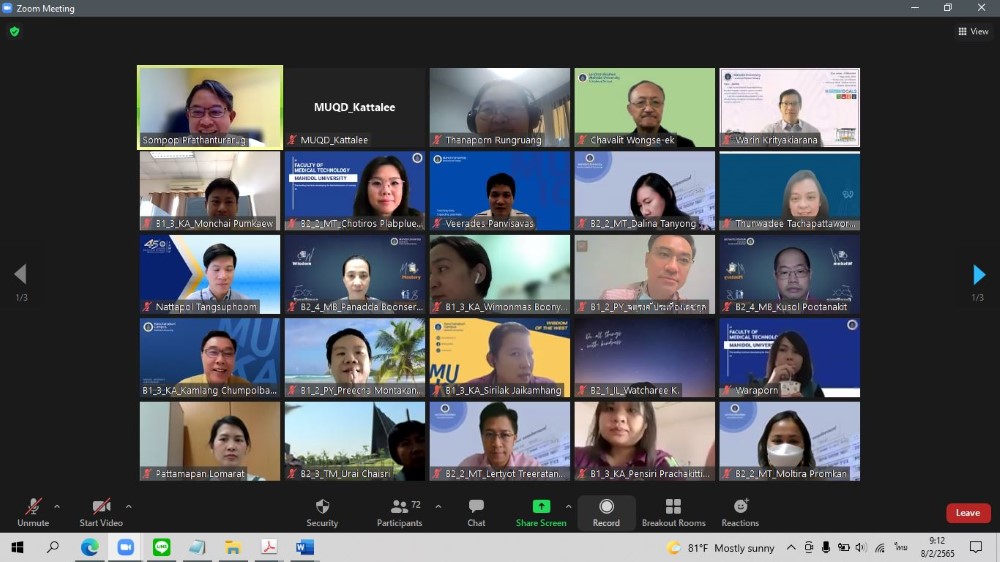
Task: Select the MUQD_Kattalee video tile
Action: [354, 108]
